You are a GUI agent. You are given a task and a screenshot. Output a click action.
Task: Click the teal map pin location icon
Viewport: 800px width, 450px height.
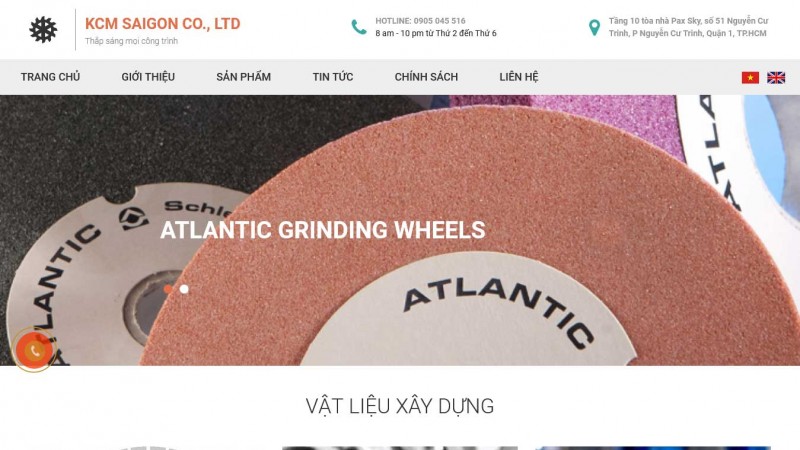pyautogui.click(x=594, y=28)
